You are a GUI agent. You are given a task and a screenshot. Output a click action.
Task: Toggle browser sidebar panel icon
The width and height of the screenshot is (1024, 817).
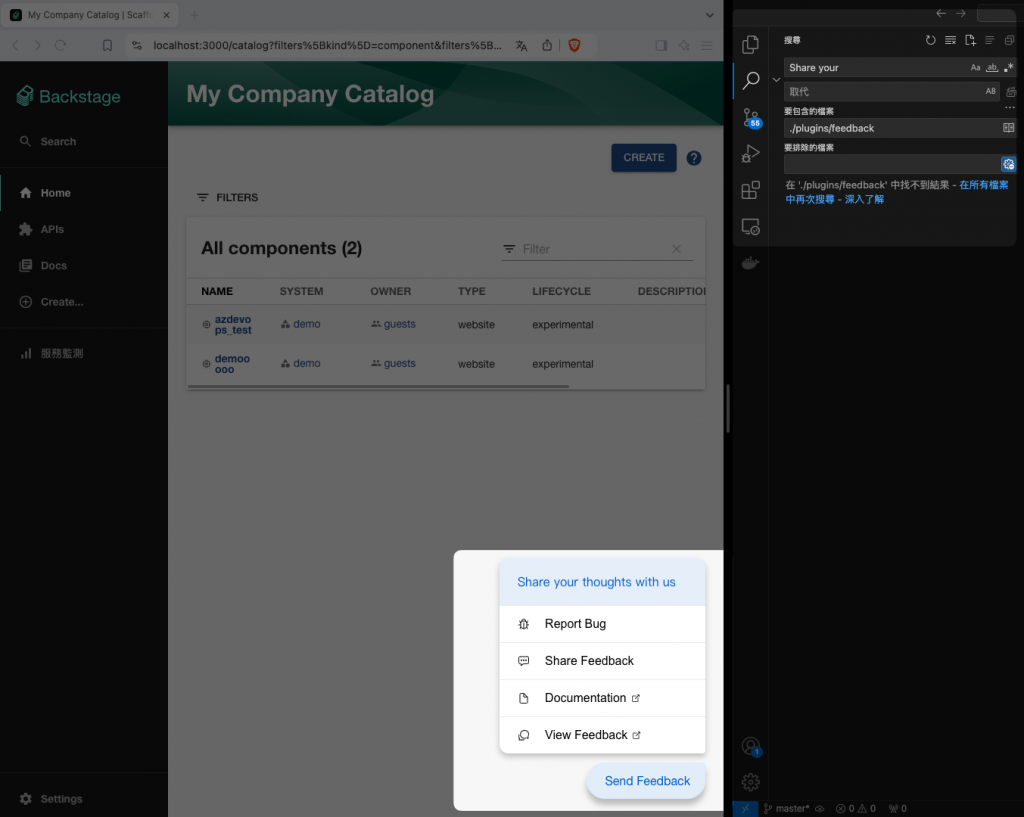[x=661, y=45]
